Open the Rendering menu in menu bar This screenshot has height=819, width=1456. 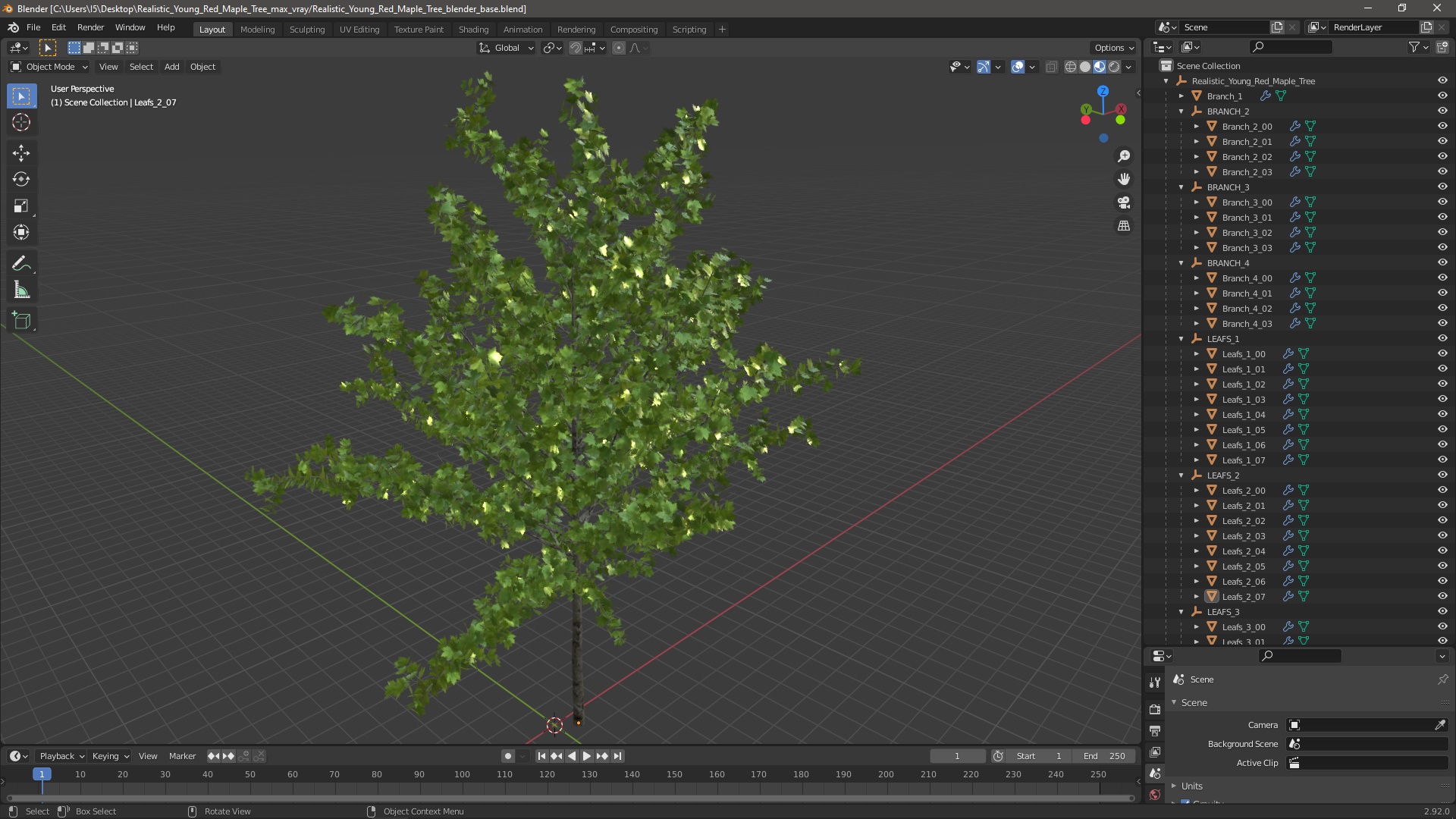pos(575,28)
